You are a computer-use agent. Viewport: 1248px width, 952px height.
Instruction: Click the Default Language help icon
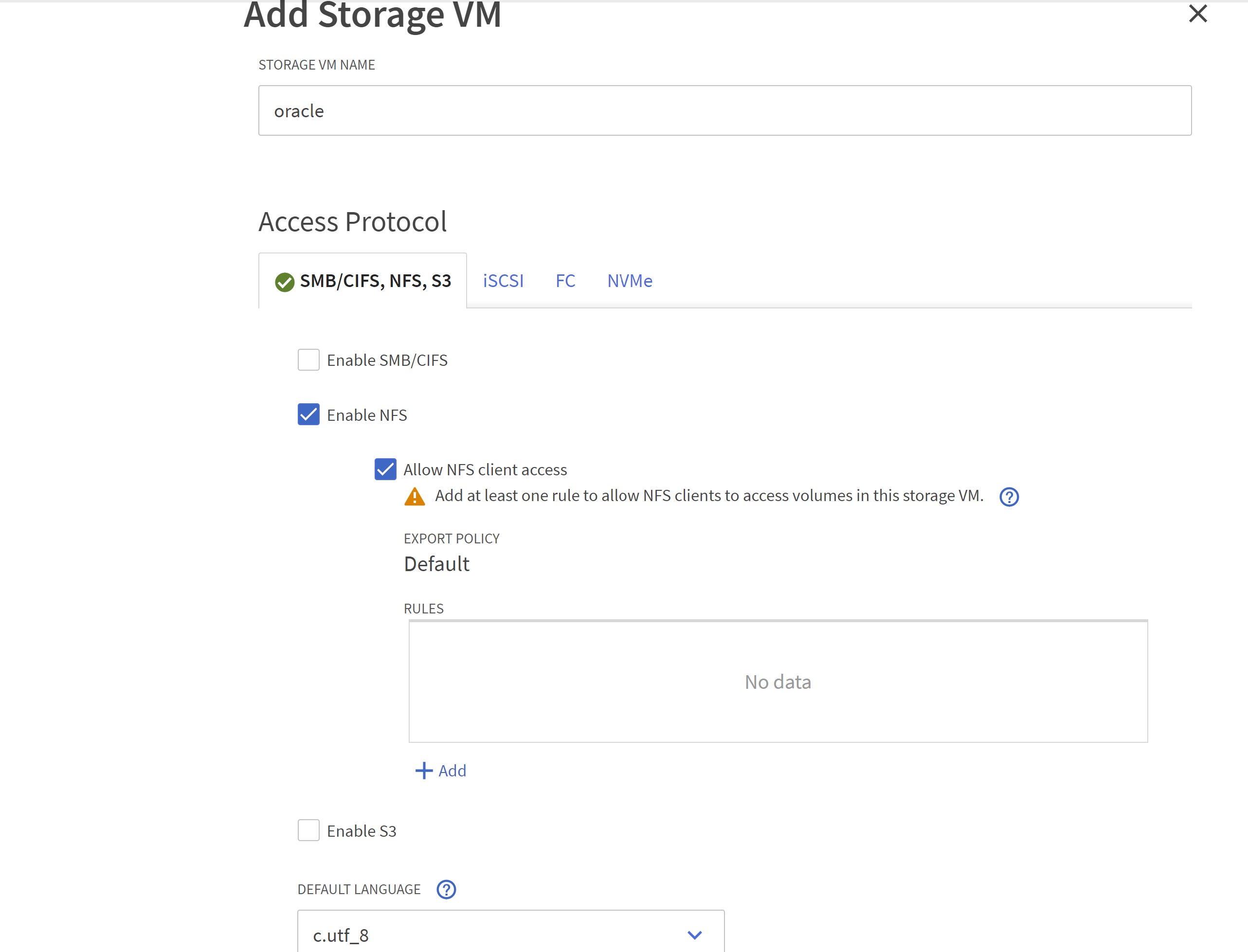coord(446,889)
